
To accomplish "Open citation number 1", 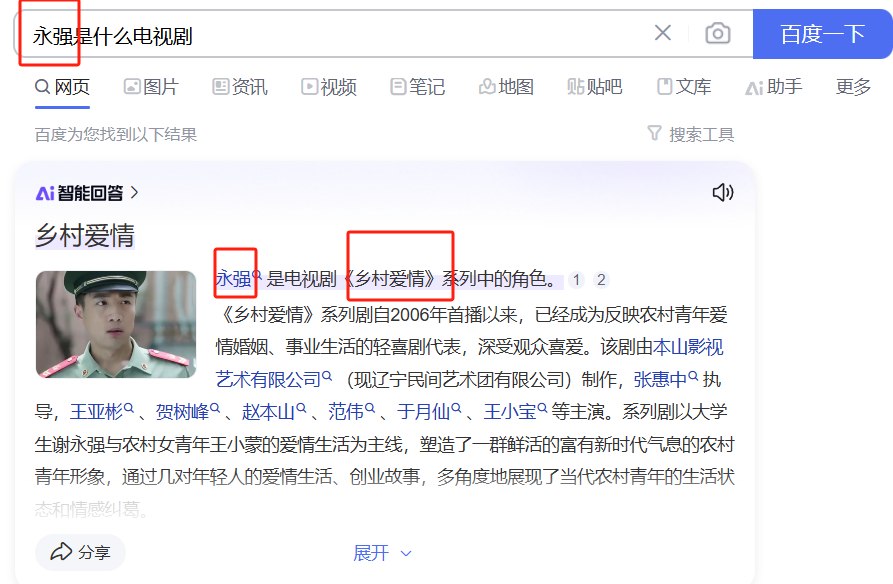I will click(576, 280).
